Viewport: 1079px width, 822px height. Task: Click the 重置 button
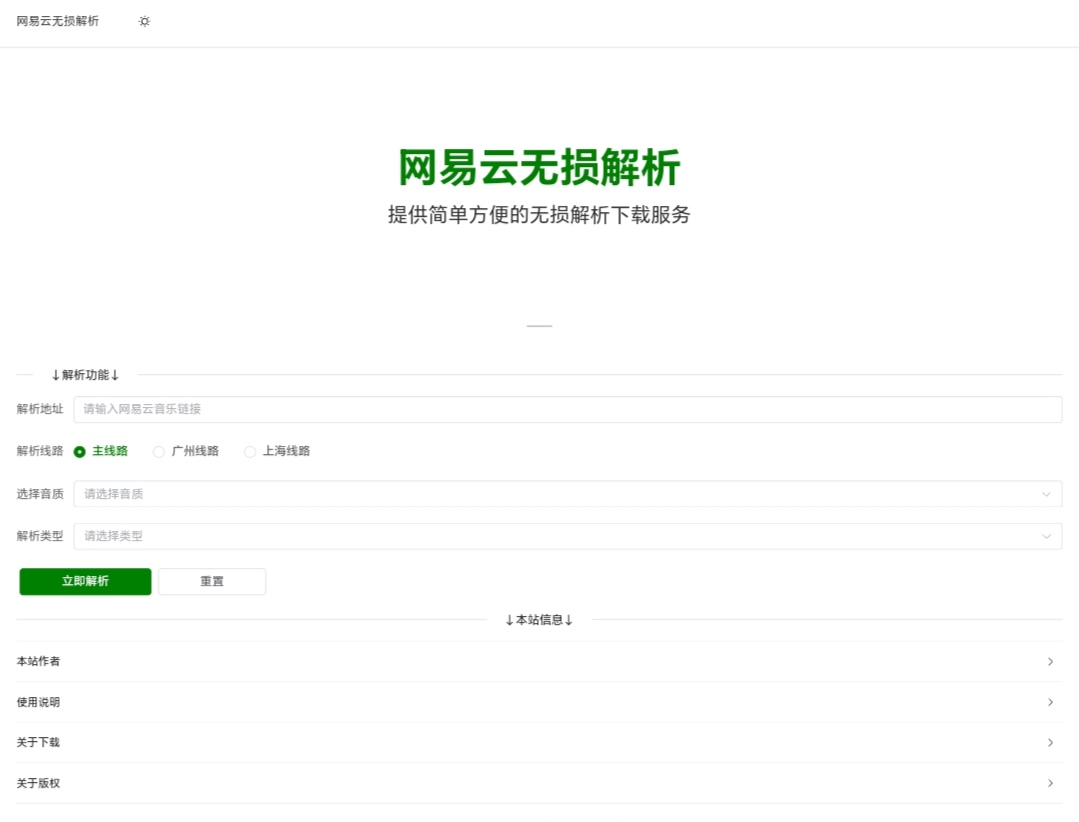[212, 581]
